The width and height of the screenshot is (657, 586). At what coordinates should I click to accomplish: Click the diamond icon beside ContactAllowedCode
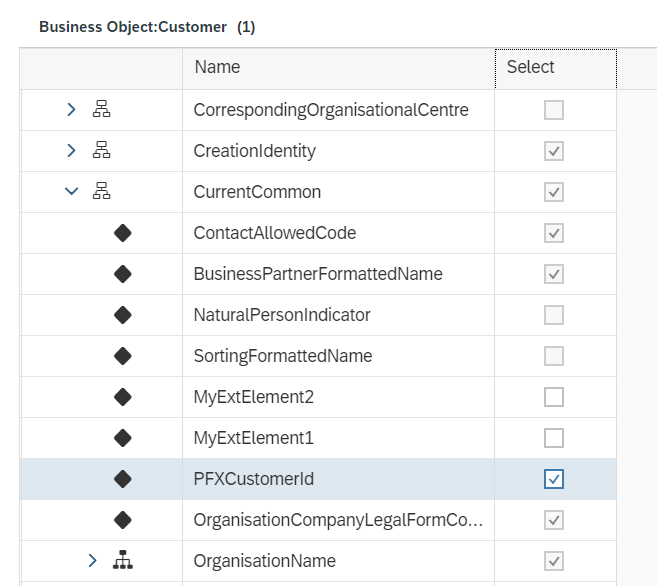point(123,233)
